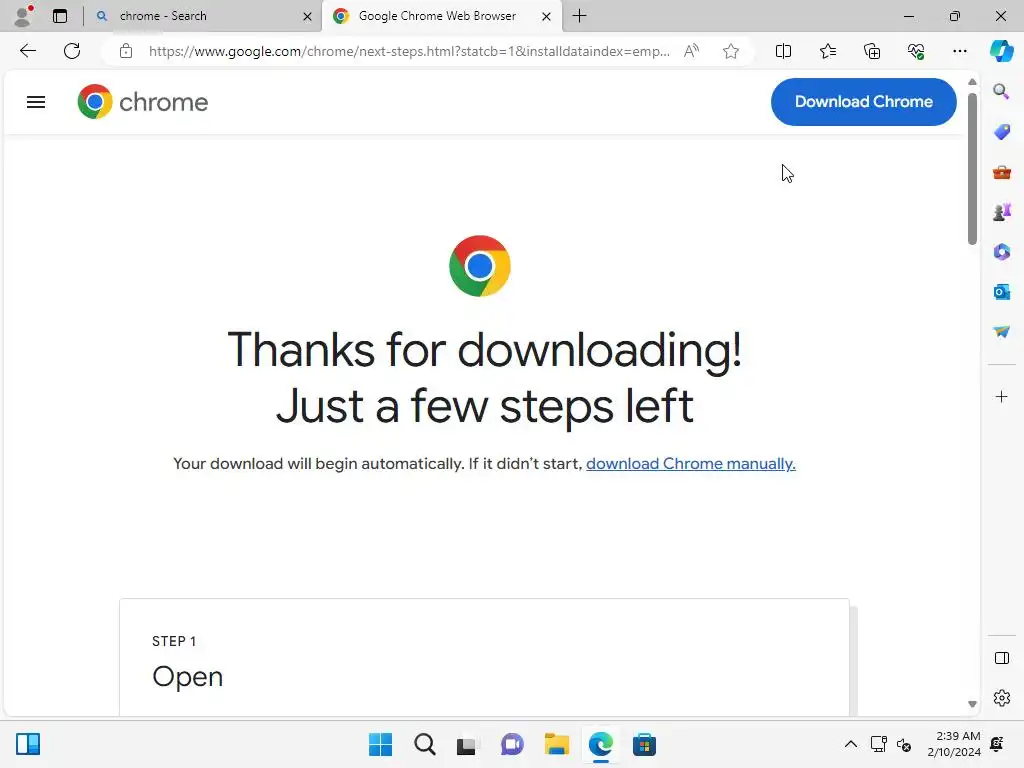This screenshot has width=1024, height=768.
Task: Go back to the previous page
Action: click(x=27, y=51)
